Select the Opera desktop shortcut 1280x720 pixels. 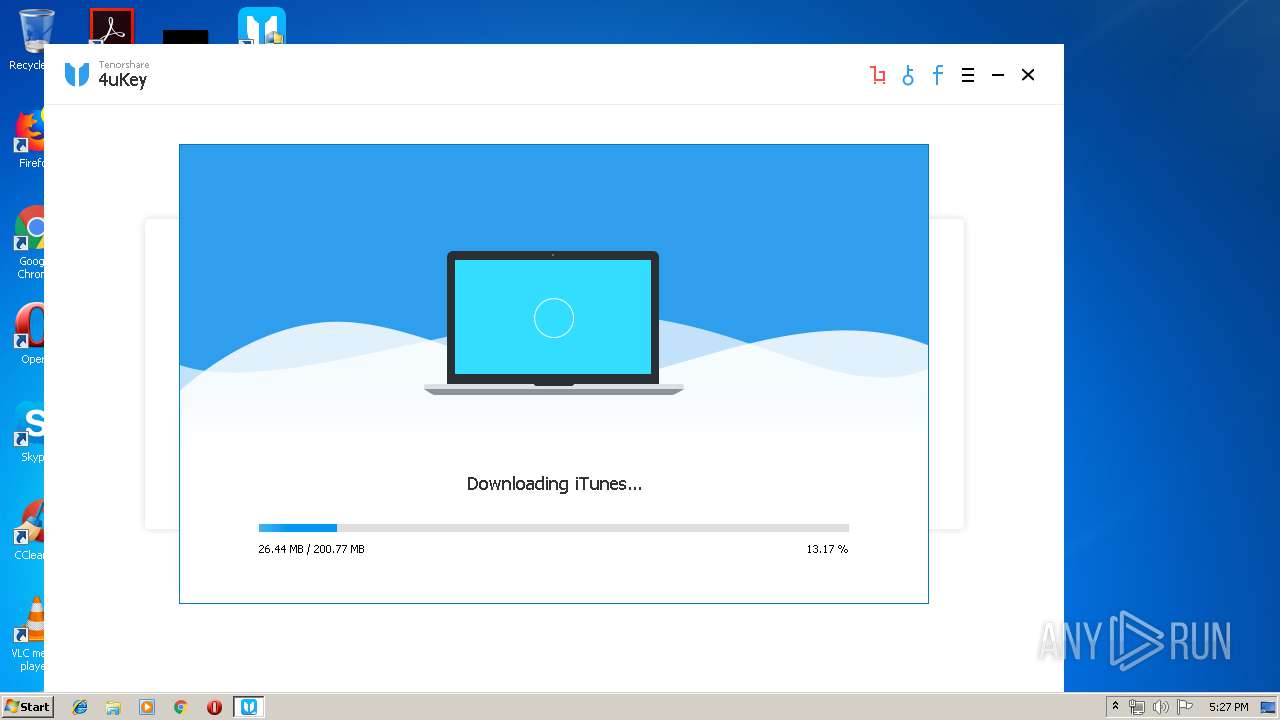(30, 333)
